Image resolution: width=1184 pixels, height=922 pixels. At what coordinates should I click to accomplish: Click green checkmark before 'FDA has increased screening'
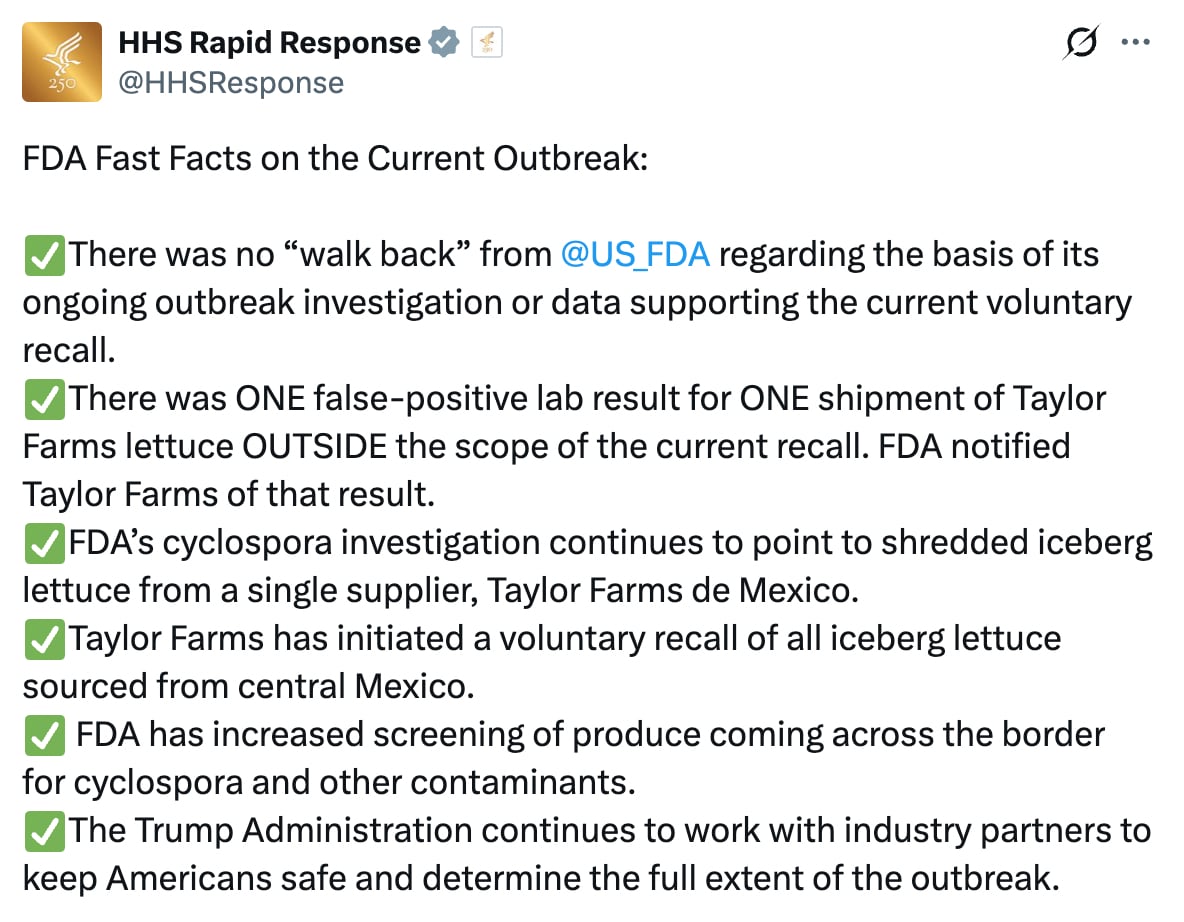point(45,735)
